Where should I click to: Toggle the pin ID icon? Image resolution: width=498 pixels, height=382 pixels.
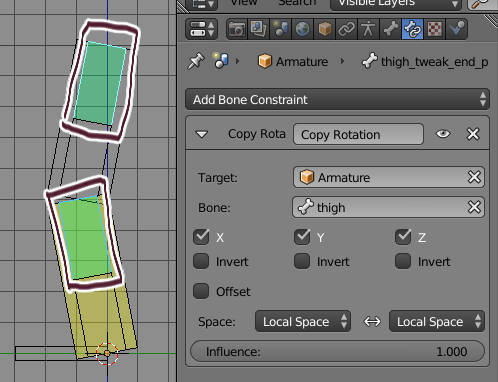click(196, 61)
